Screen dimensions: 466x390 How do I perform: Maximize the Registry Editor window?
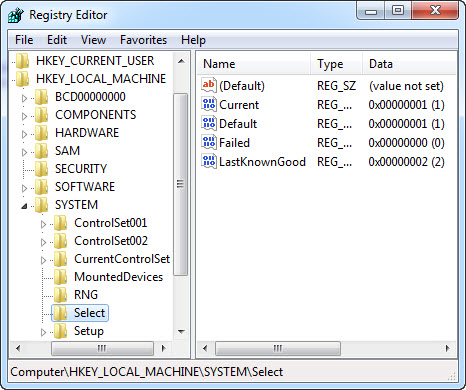click(x=397, y=11)
